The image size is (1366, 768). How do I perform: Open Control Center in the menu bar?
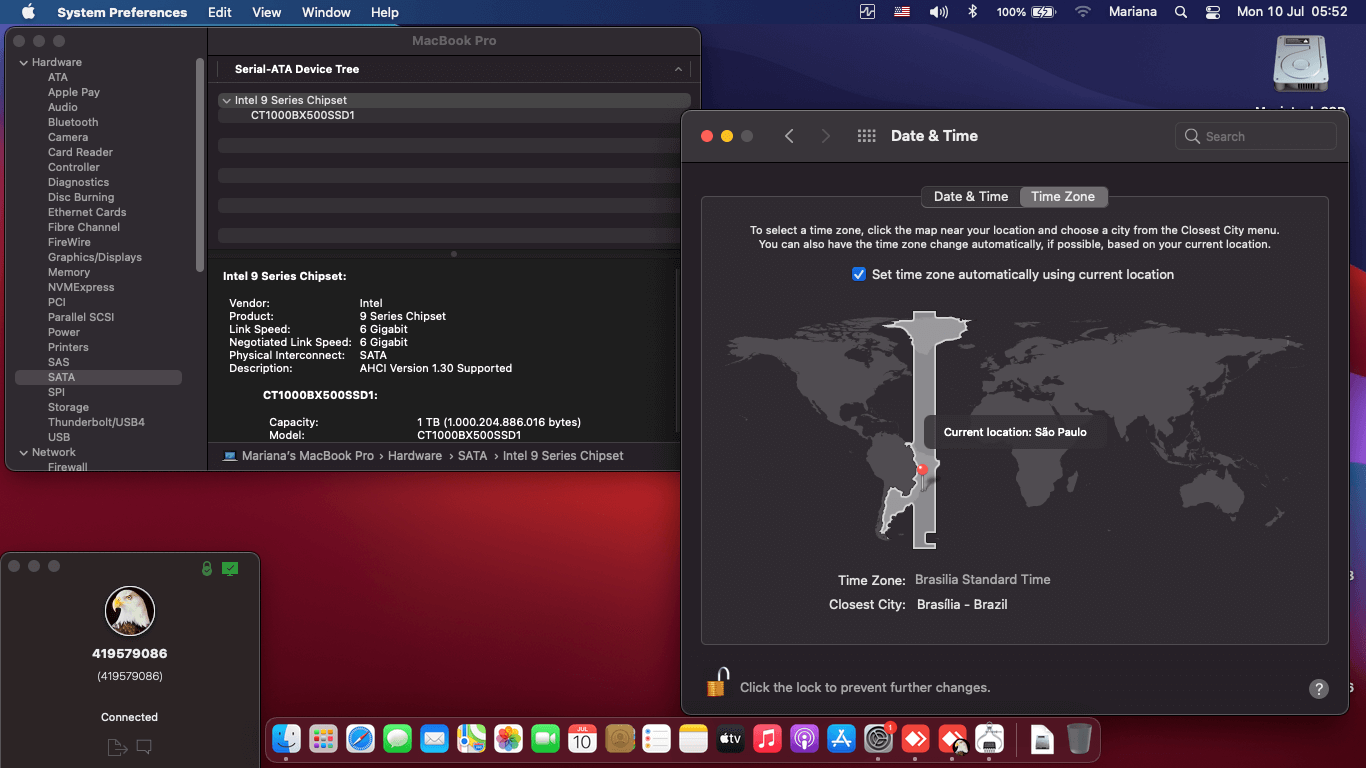1213,12
